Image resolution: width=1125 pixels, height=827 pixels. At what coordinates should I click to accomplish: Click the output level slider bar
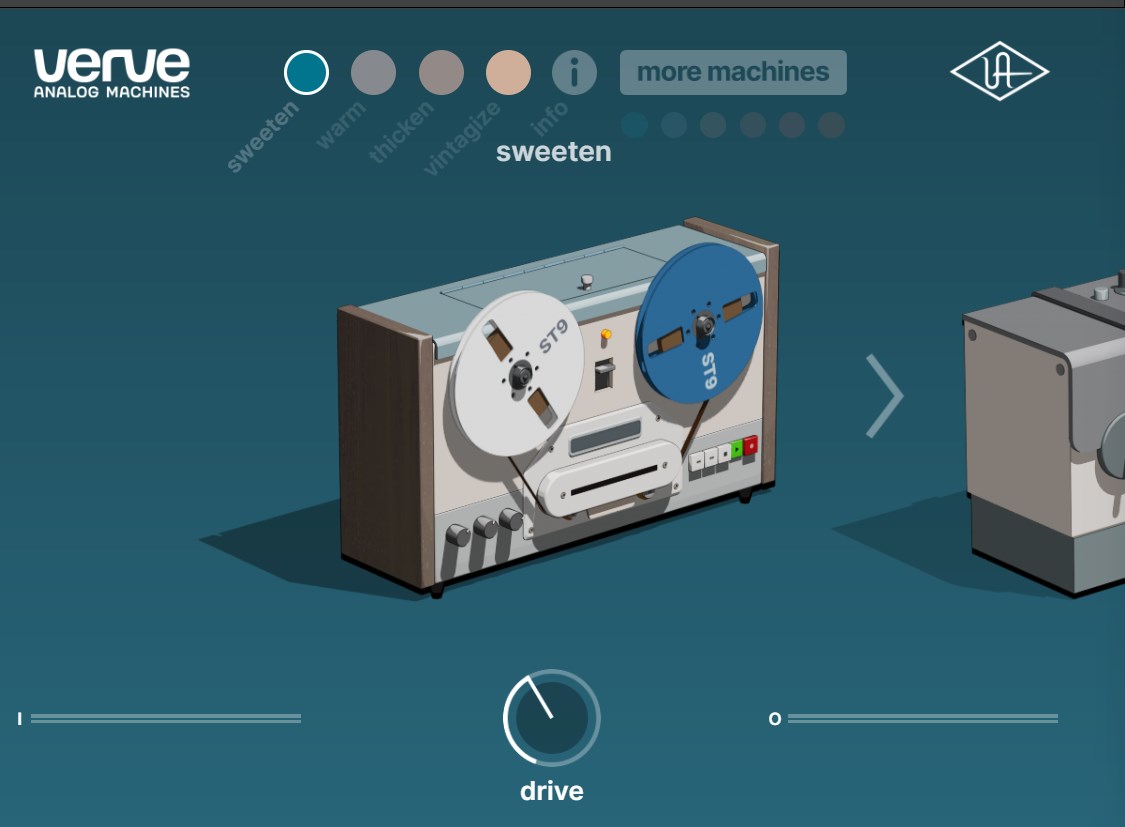coord(923,718)
